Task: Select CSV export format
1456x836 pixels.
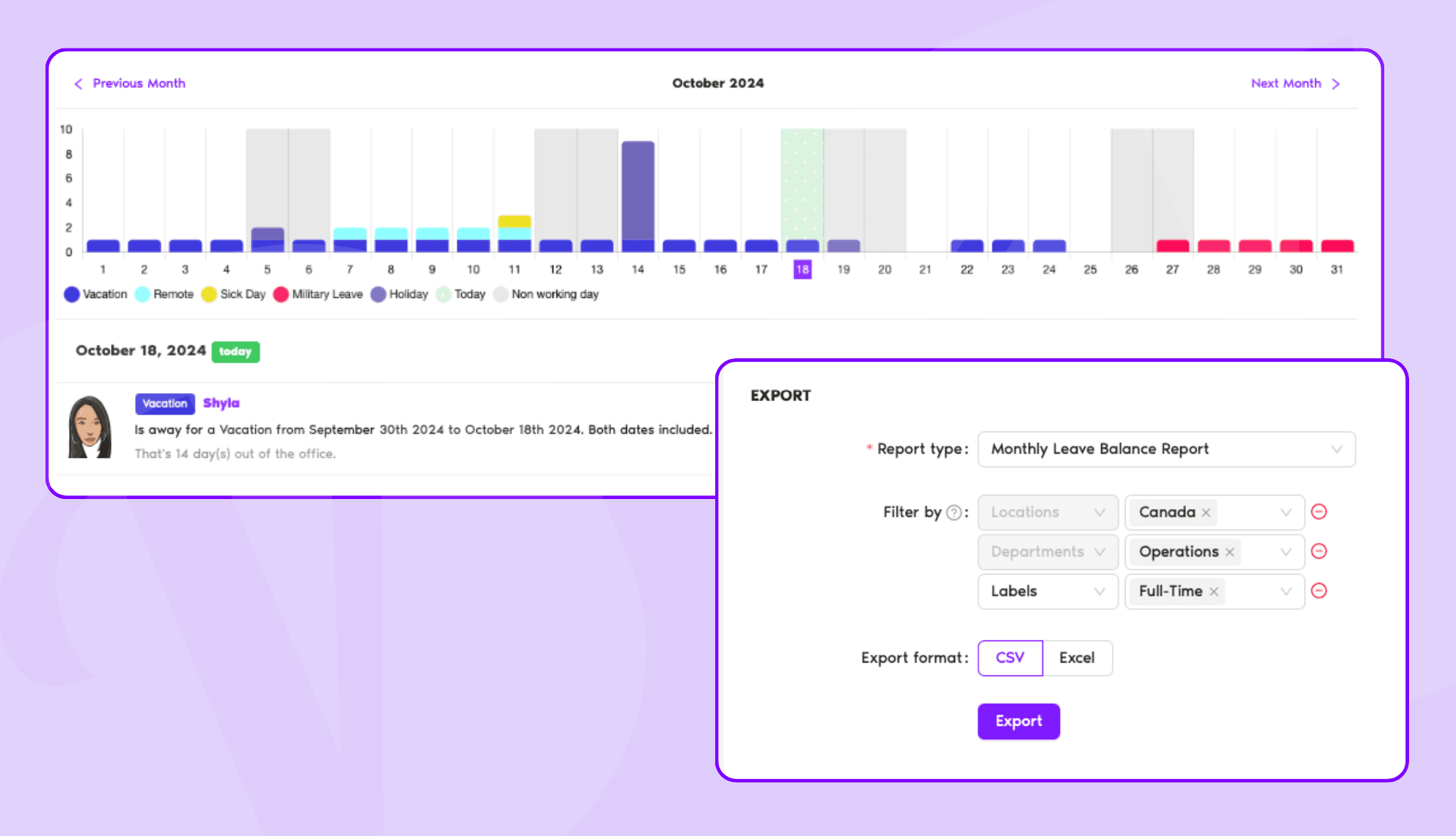Action: [x=1010, y=658]
